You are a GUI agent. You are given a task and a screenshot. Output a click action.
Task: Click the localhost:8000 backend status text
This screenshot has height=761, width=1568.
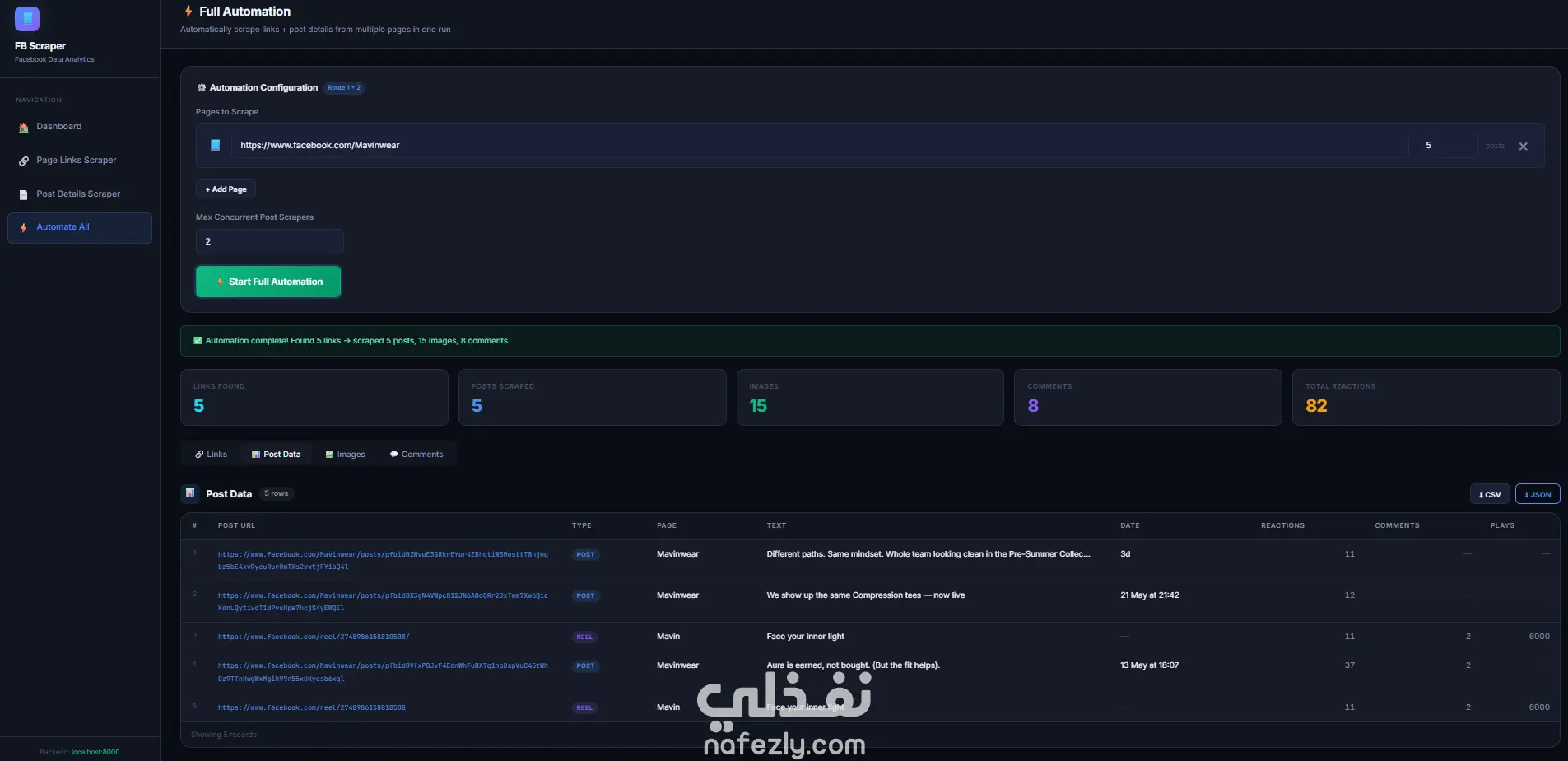(95, 752)
